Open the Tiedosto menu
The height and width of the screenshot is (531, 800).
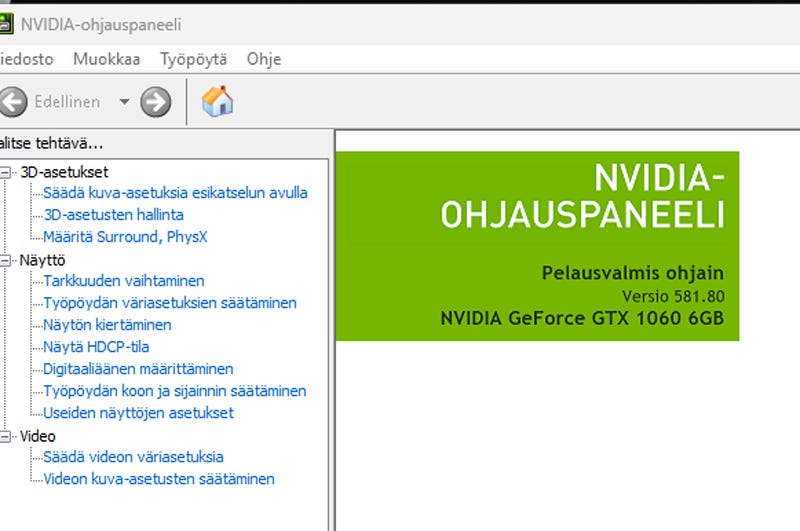click(x=26, y=59)
